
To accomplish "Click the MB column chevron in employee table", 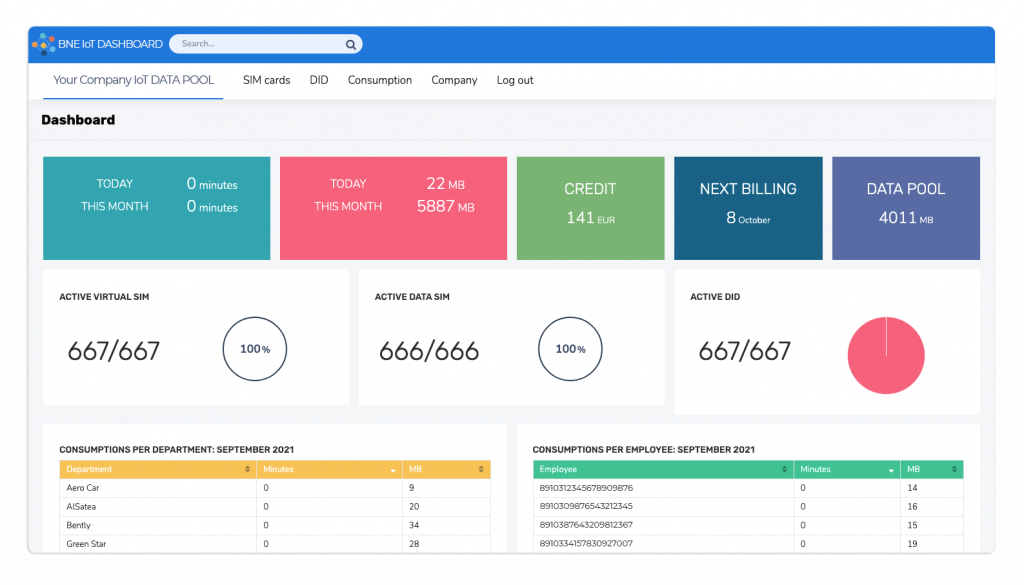I will (x=952, y=469).
